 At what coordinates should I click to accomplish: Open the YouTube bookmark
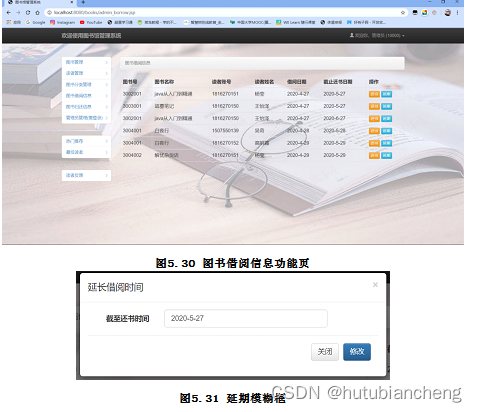pyautogui.click(x=91, y=22)
